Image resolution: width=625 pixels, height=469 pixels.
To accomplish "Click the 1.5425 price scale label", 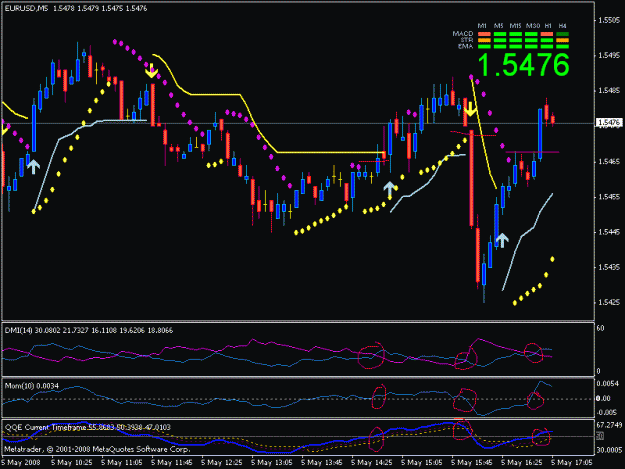I will pos(609,302).
